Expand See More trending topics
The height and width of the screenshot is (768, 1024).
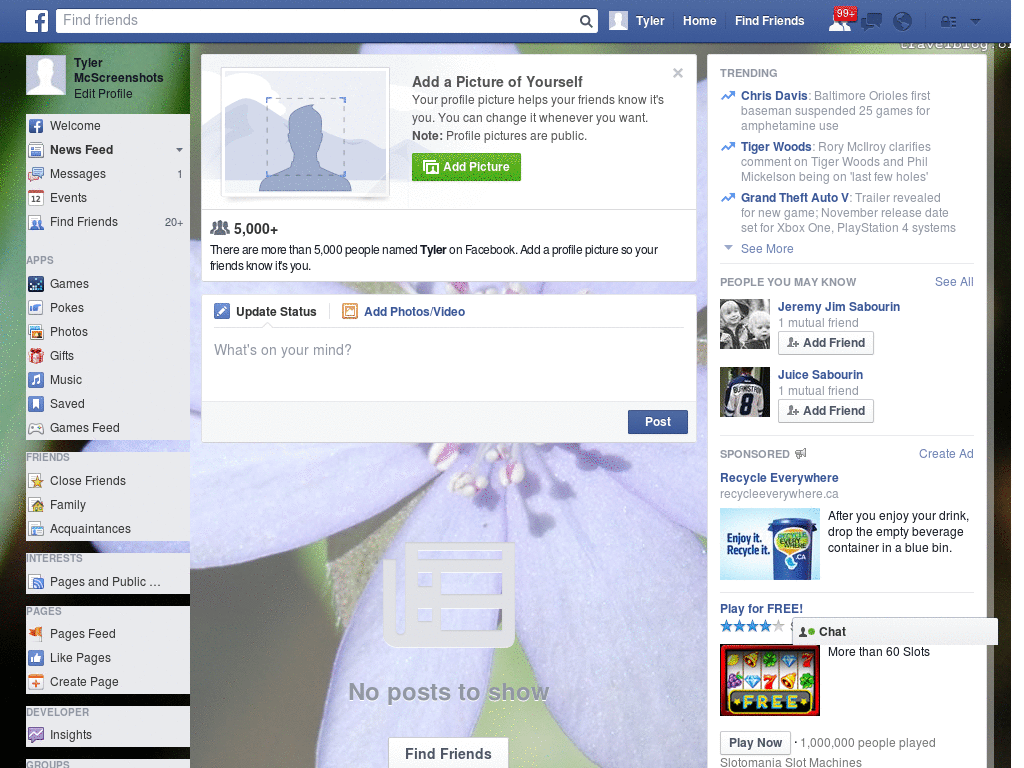click(x=767, y=249)
